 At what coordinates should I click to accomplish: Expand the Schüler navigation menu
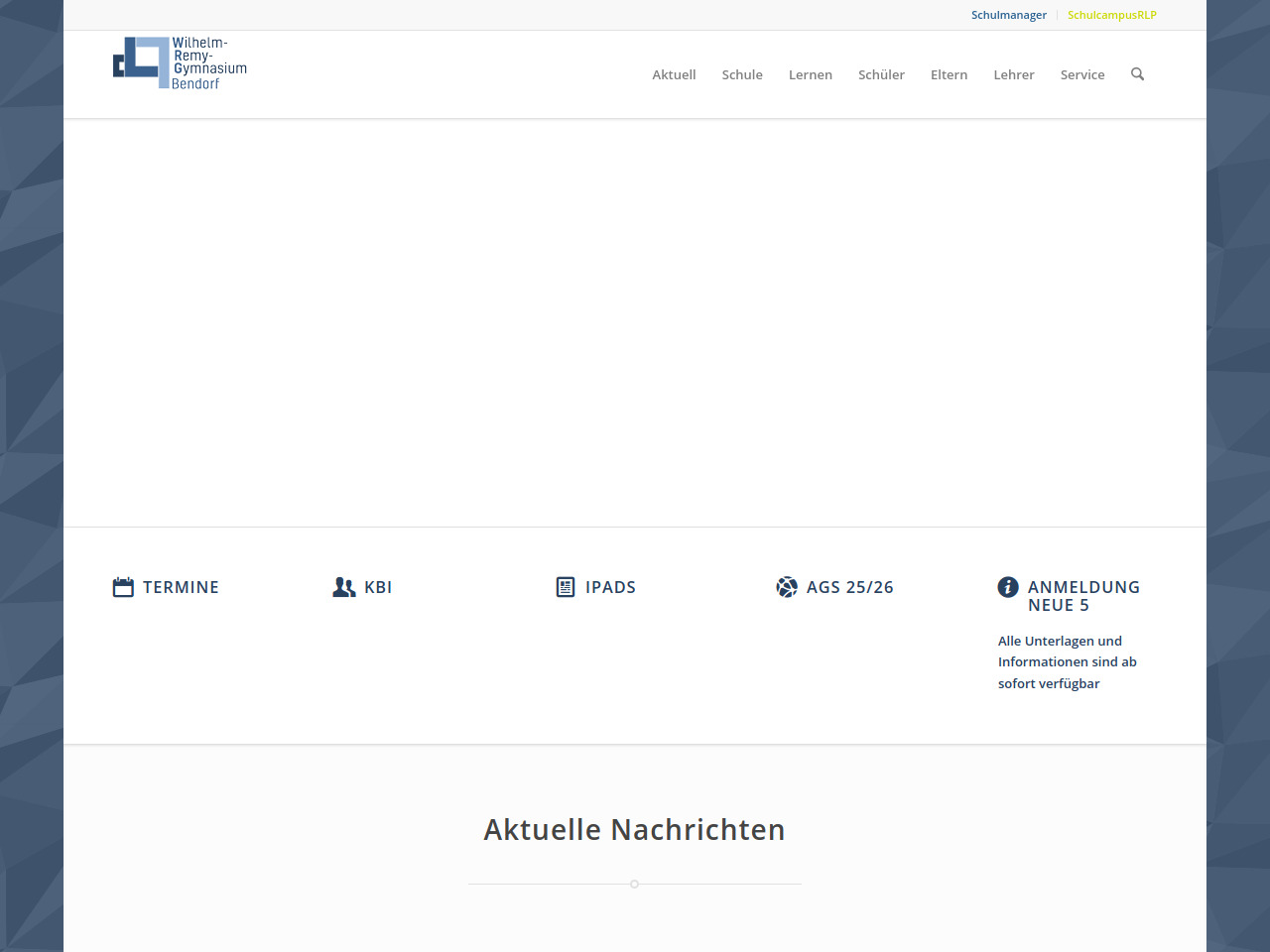tap(881, 75)
